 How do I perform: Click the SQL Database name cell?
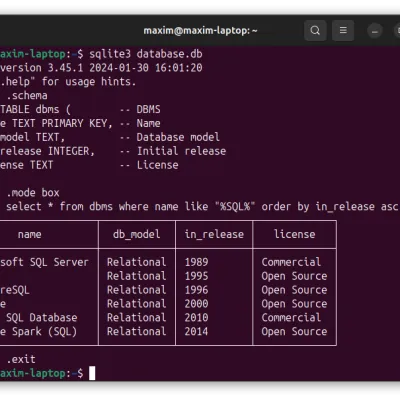[42, 318]
